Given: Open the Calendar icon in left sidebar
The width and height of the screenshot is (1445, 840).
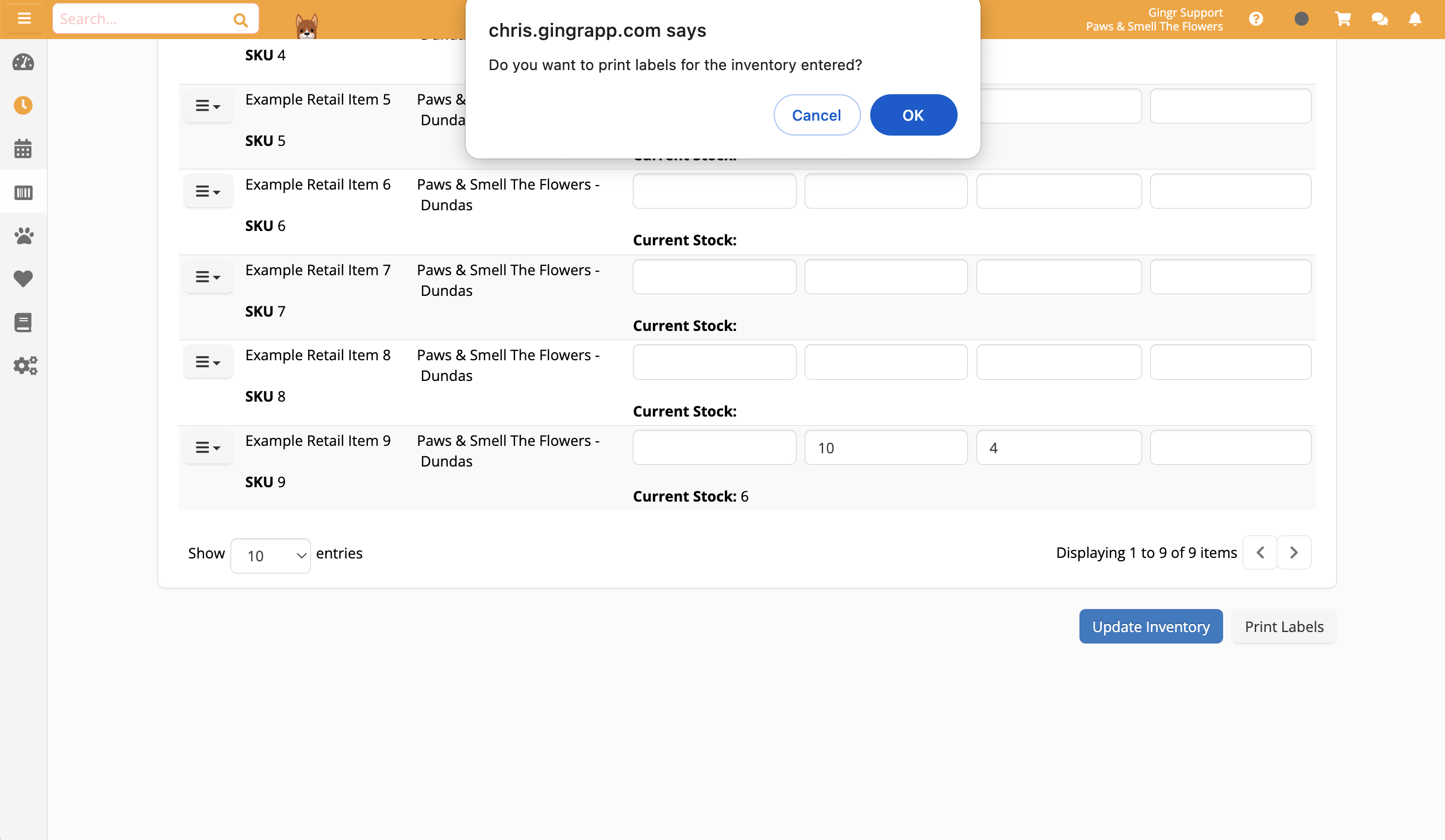Looking at the screenshot, I should tap(23, 148).
